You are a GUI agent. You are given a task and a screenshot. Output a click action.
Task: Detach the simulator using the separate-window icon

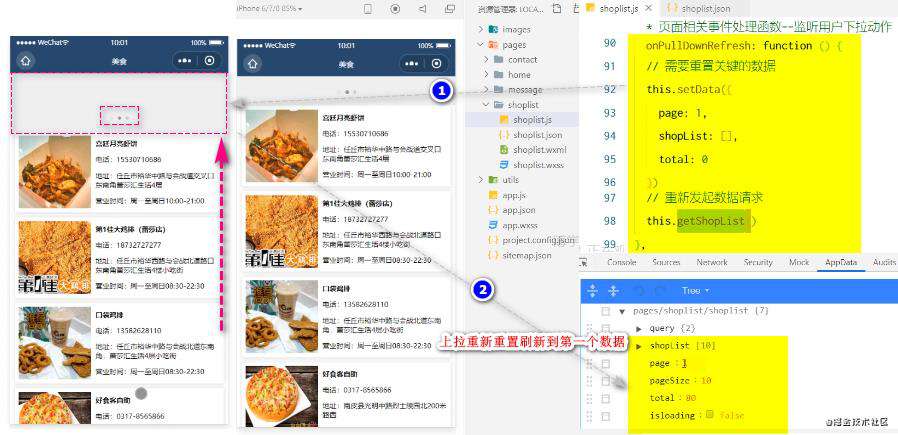[x=450, y=9]
